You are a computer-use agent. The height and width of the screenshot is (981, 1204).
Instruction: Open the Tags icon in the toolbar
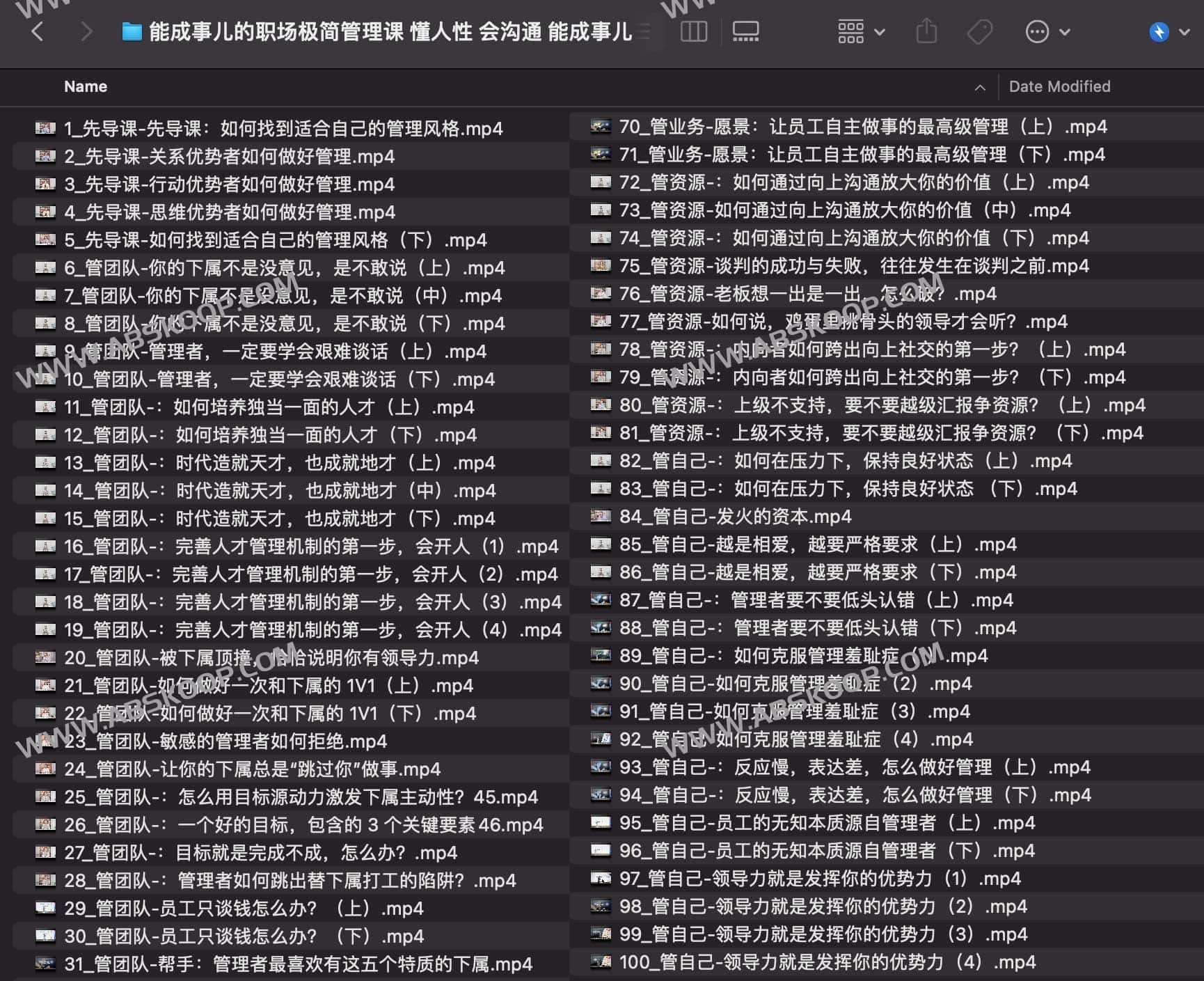pos(977,31)
